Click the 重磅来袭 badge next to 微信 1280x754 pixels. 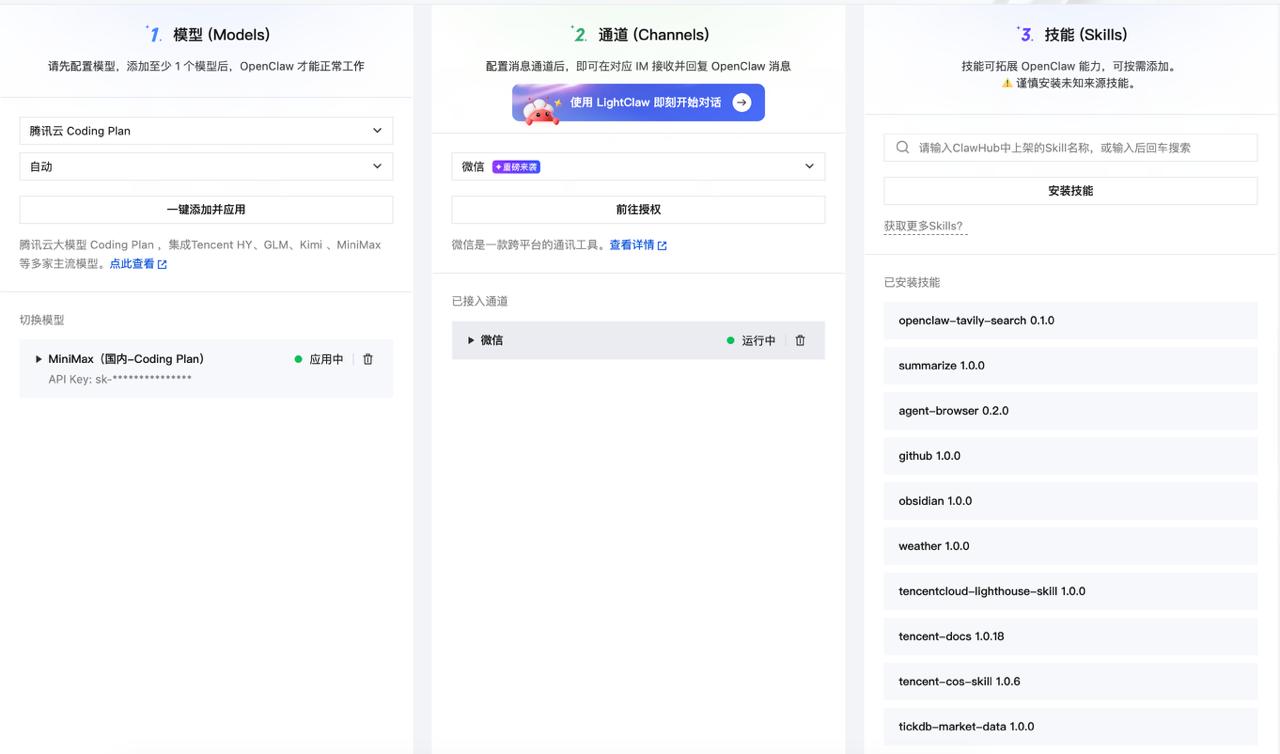click(516, 166)
